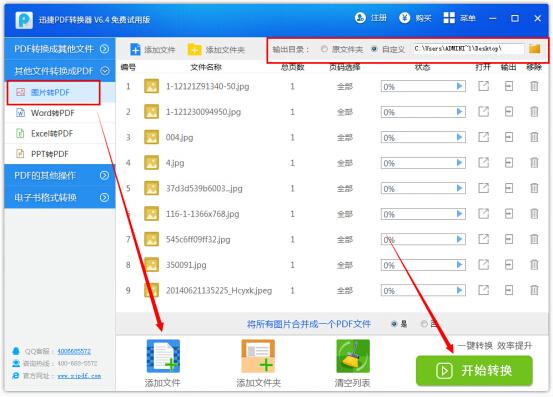This screenshot has height=397, width=553.
Task: Open the 注册 register option
Action: click(x=371, y=18)
